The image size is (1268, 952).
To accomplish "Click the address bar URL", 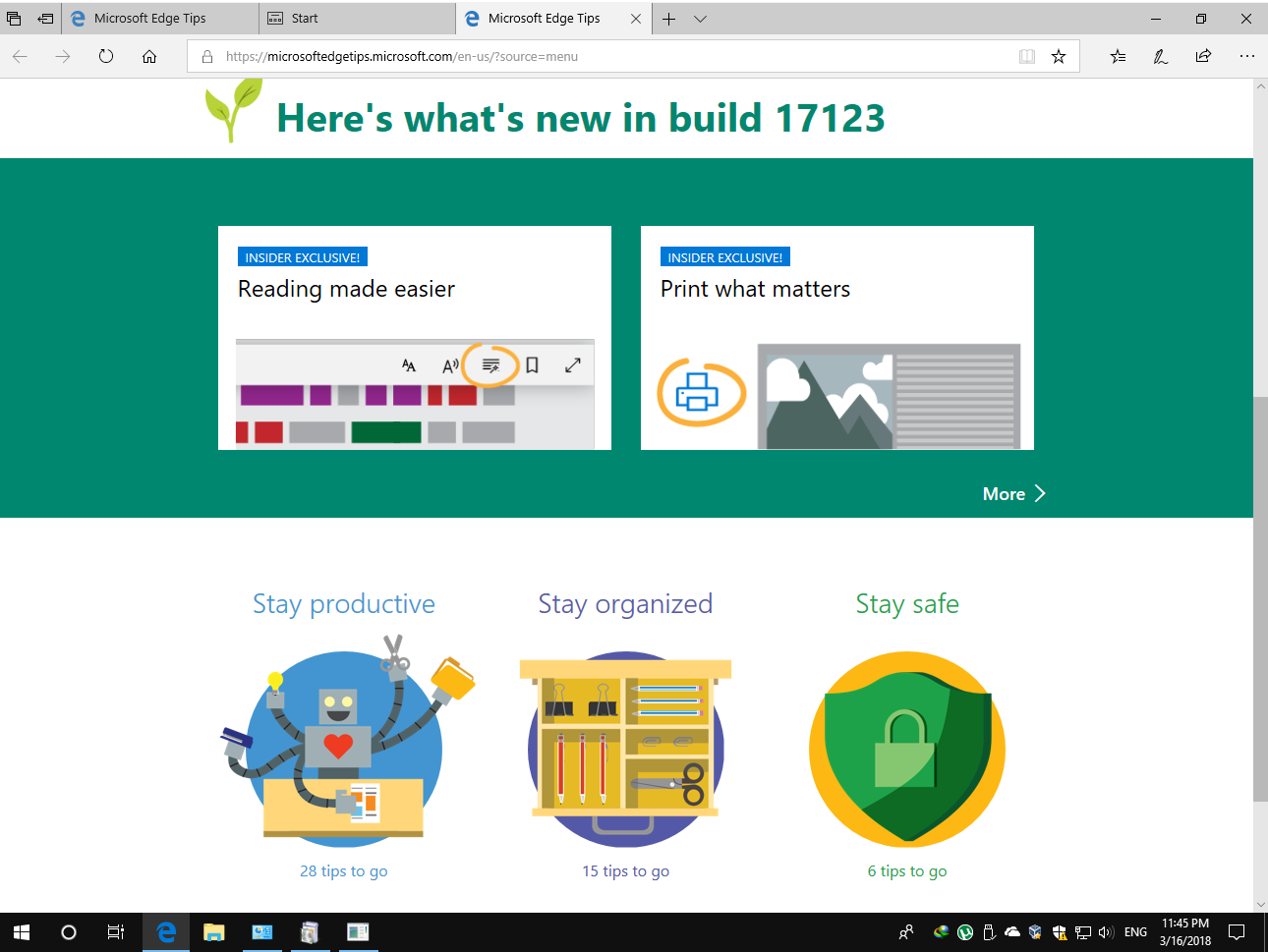I will coord(402,57).
